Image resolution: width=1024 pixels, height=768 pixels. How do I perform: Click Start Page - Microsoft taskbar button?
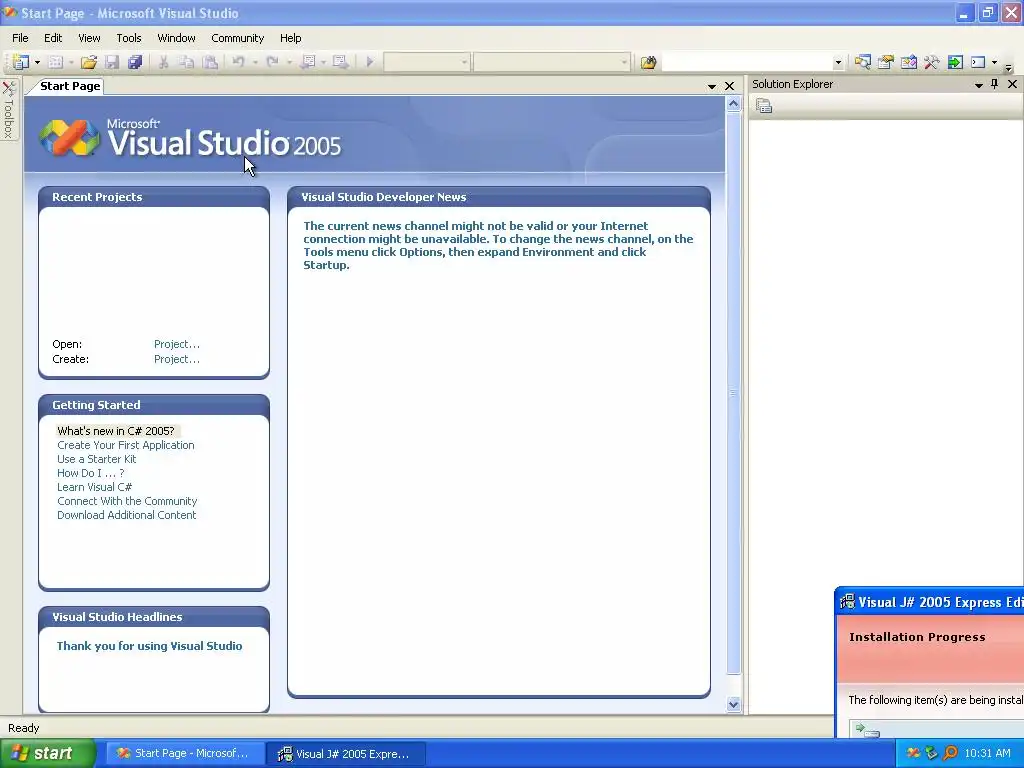click(186, 754)
